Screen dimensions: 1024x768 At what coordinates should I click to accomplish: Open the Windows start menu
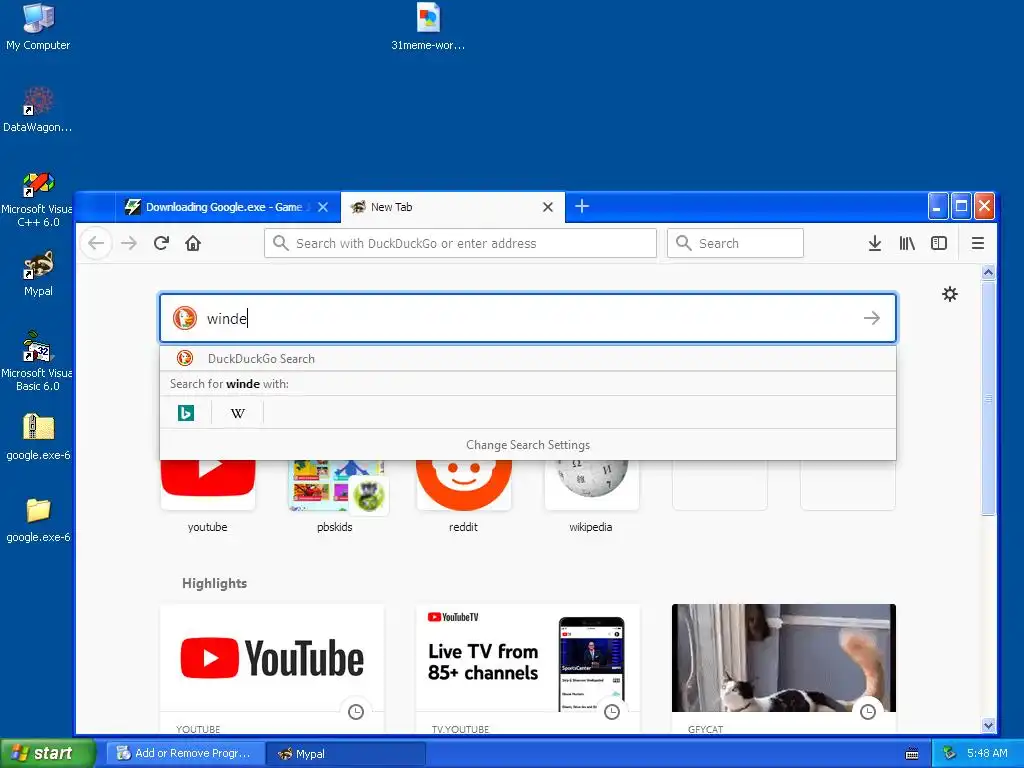click(47, 754)
